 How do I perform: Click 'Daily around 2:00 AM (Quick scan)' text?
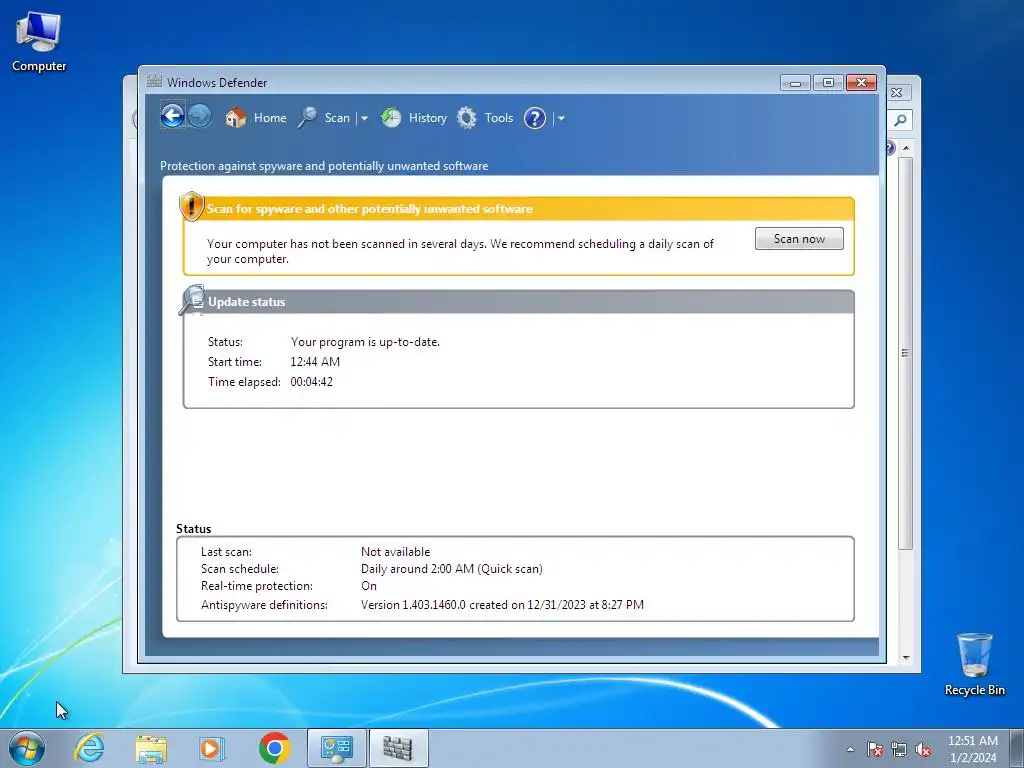click(x=451, y=569)
